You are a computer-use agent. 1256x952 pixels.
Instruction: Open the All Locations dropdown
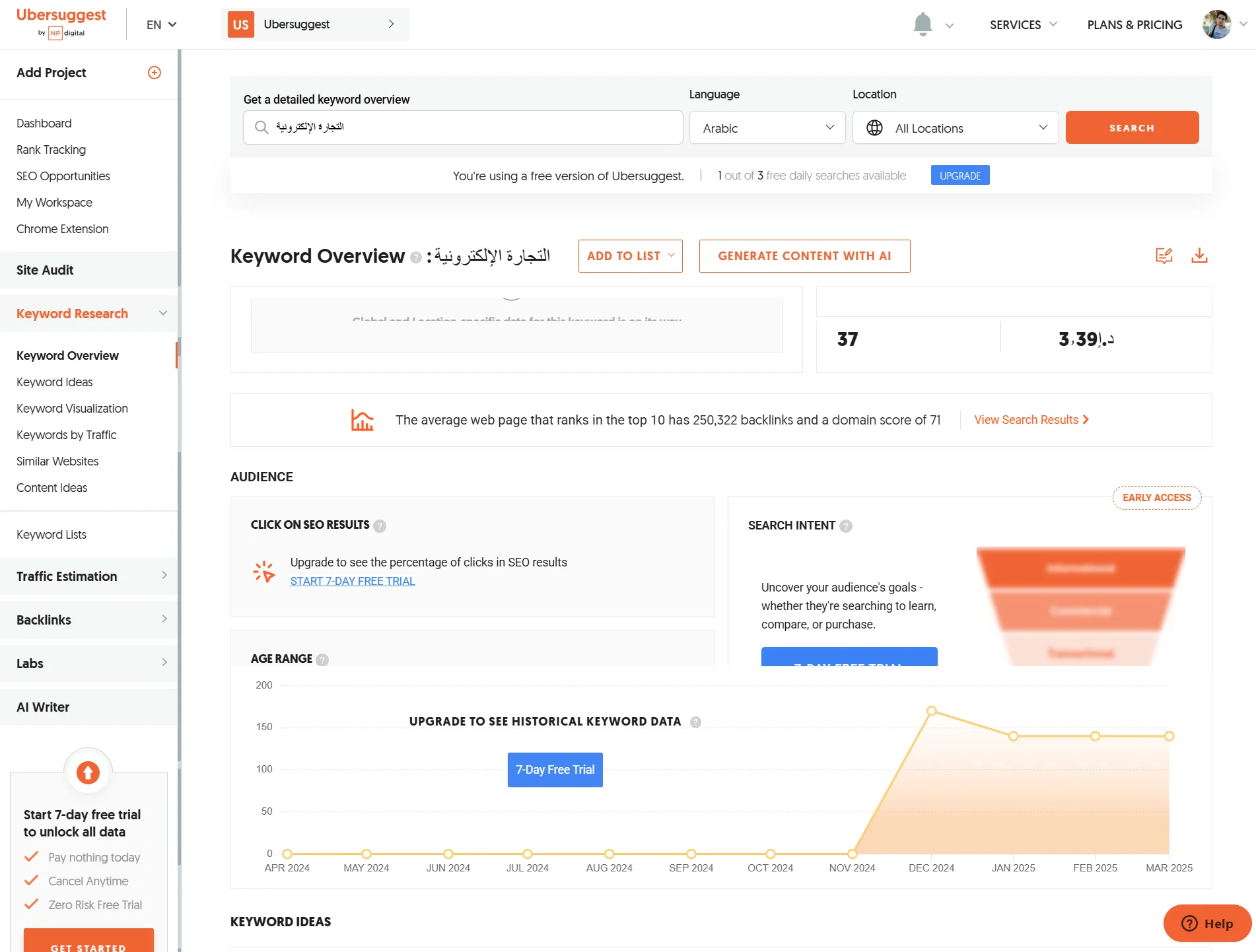pyautogui.click(x=955, y=128)
